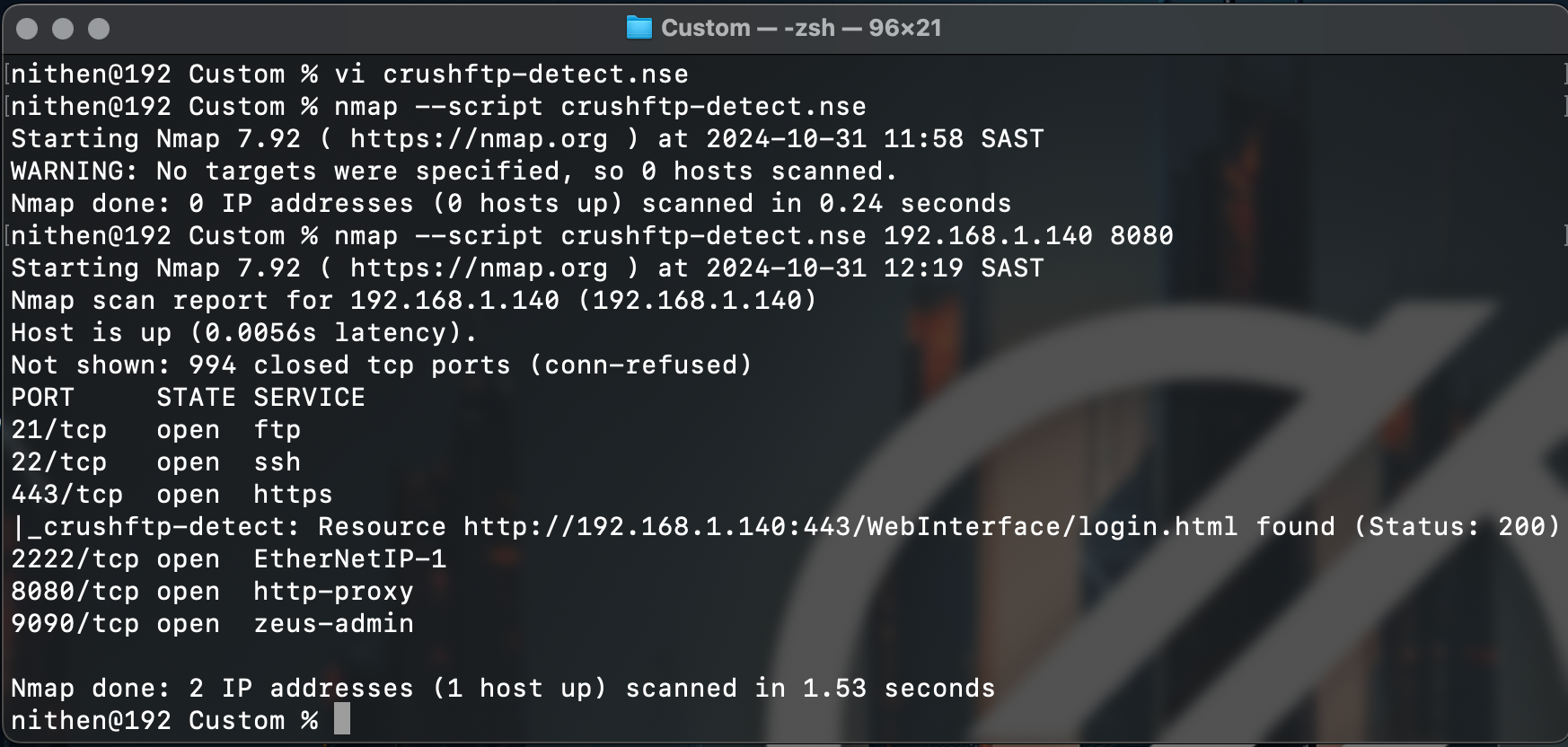The width and height of the screenshot is (1568, 747).
Task: Click the "vi crushftp-detect.nse" command text
Action: click(x=511, y=75)
